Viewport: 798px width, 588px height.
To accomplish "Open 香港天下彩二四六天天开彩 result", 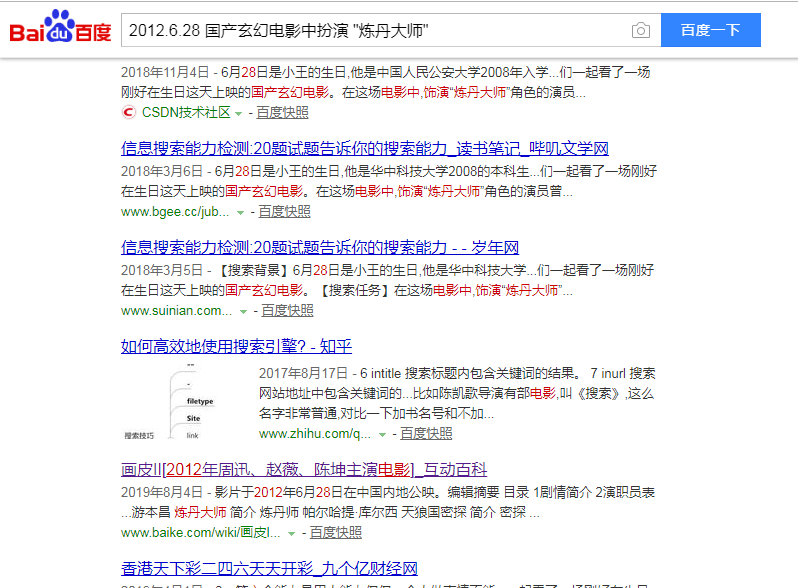I will click(270, 568).
